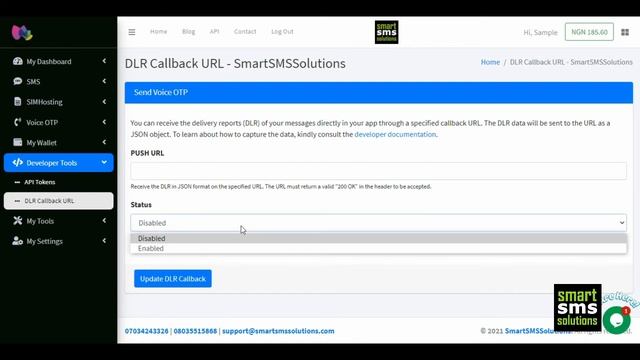
Task: Click the Home breadcrumb link
Action: pyautogui.click(x=490, y=62)
